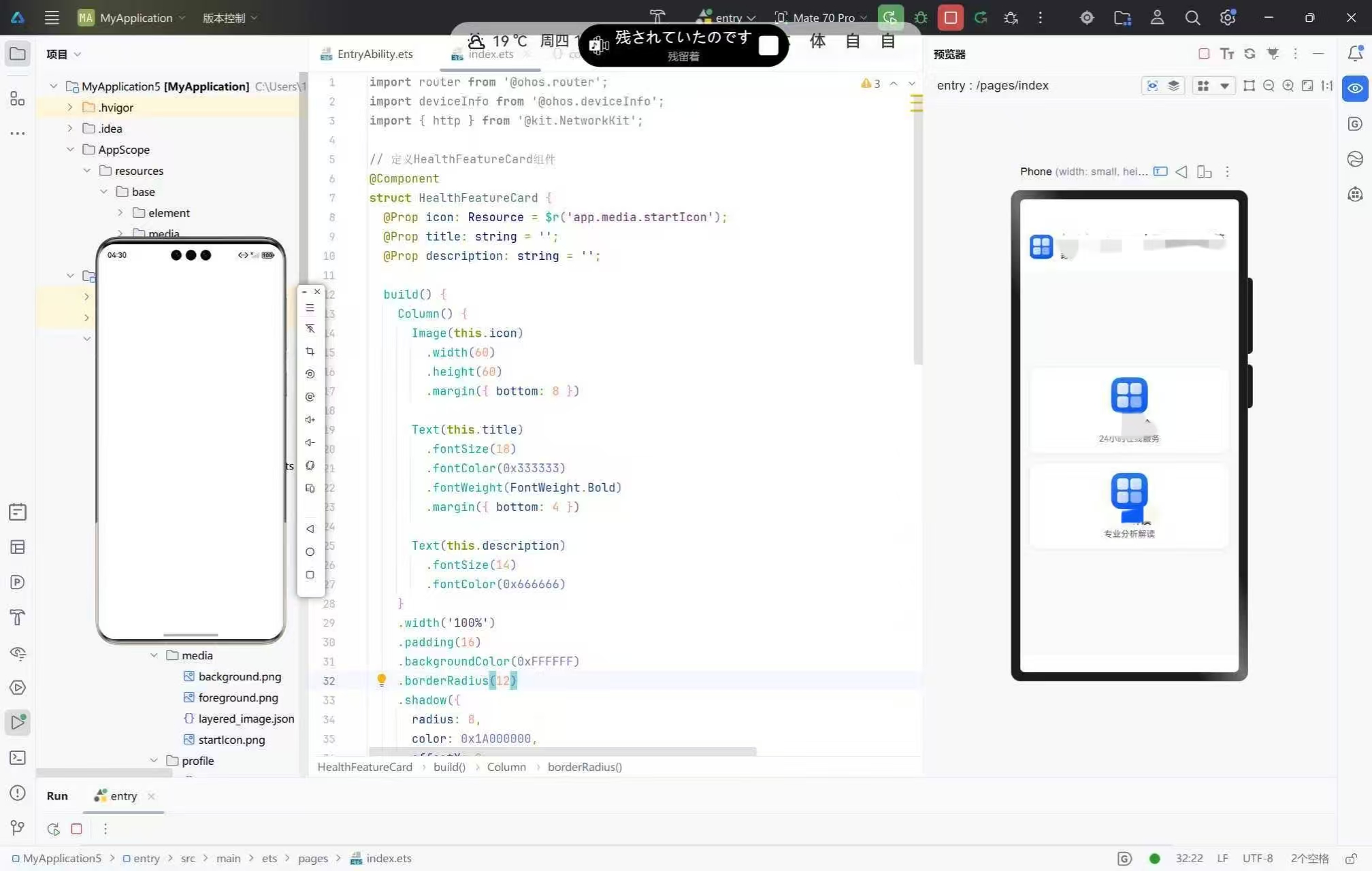Open the entry run configuration dropdown
The image size is (1372, 871).
(x=728, y=18)
